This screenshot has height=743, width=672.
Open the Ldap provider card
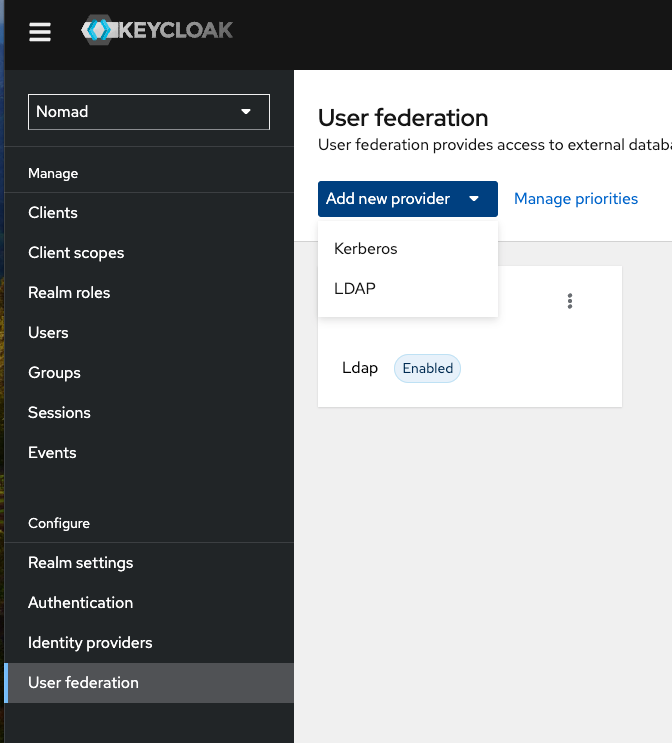(x=360, y=368)
